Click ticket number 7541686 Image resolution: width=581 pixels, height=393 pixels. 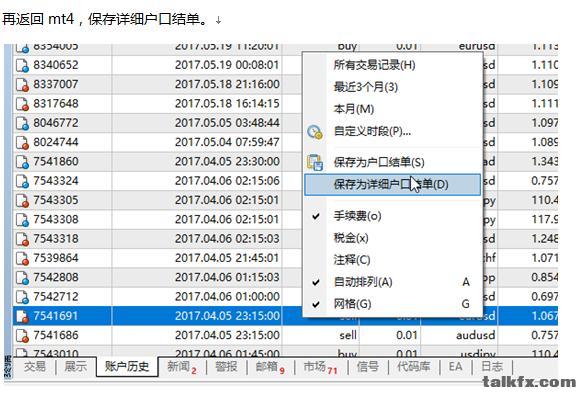56,335
